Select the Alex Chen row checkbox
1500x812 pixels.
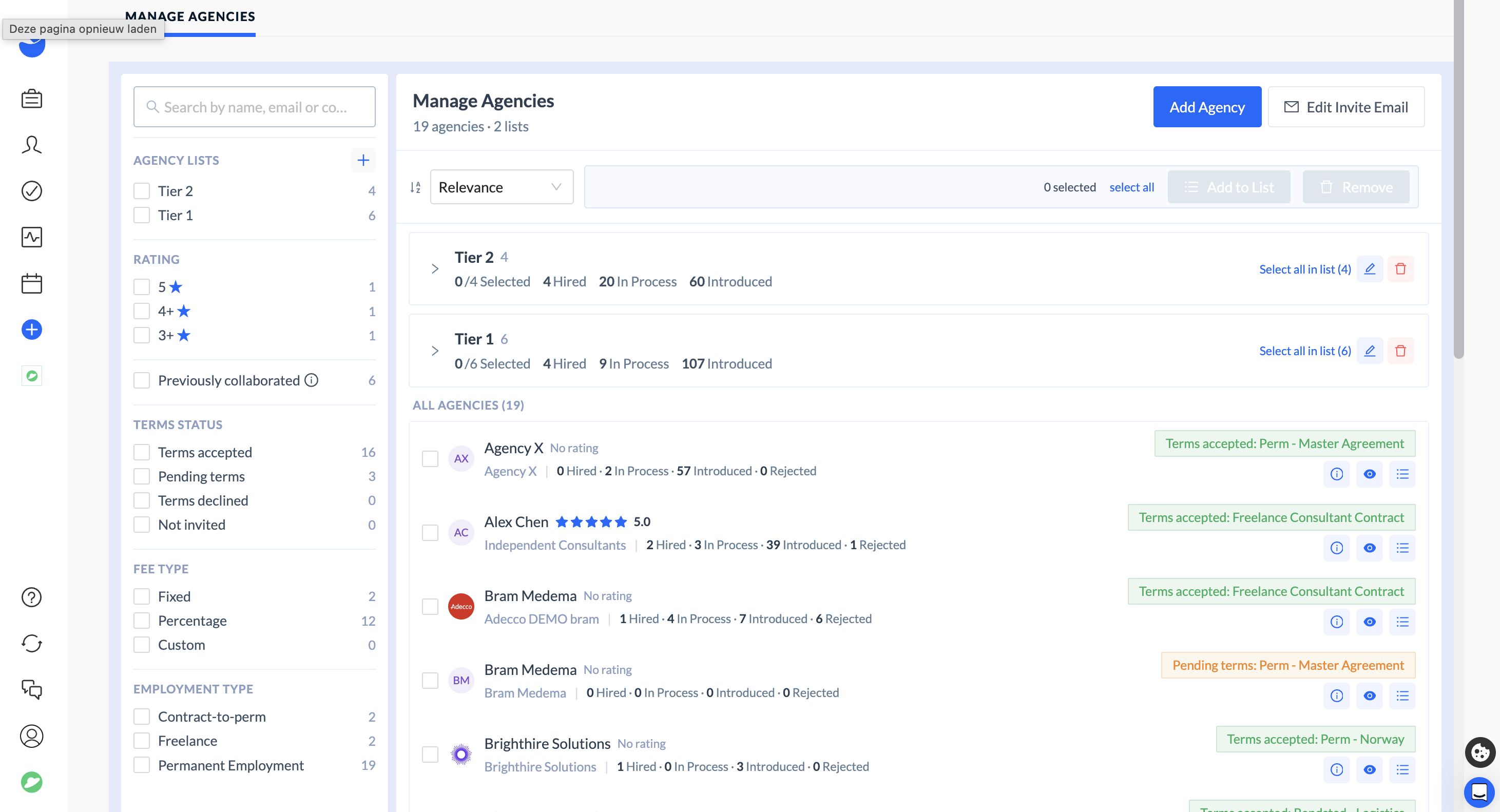tap(430, 533)
